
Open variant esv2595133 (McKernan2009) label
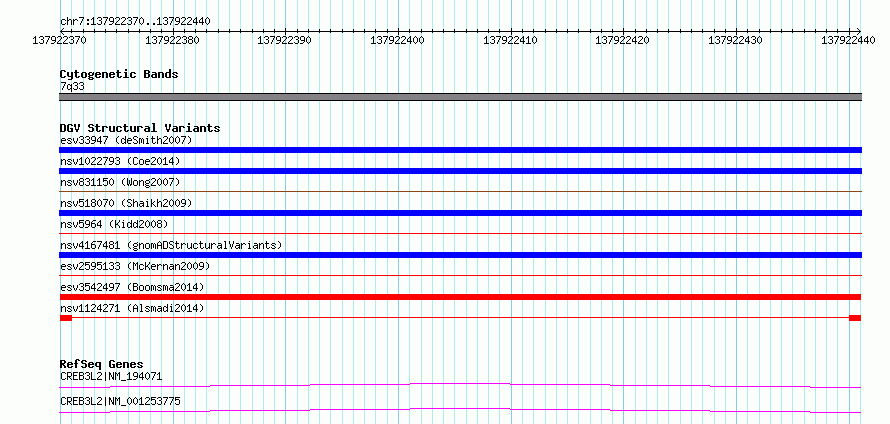pos(135,266)
